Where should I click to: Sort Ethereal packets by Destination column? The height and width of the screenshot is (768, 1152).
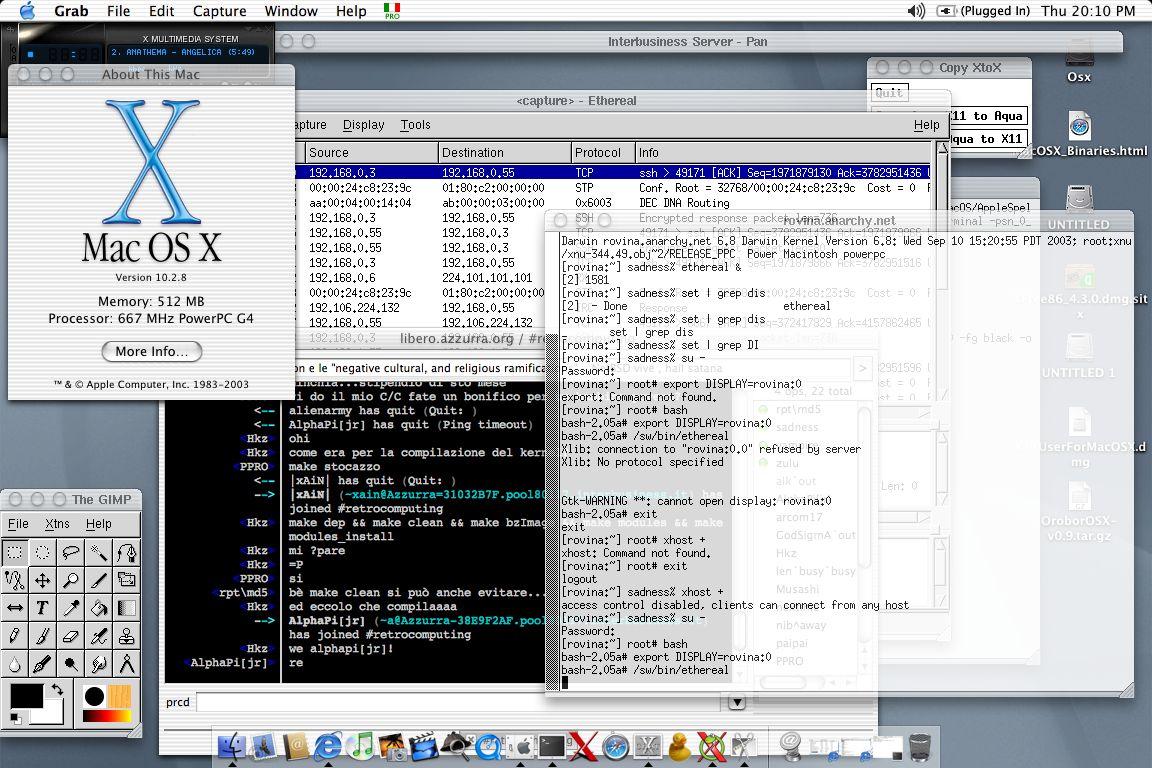pyautogui.click(x=504, y=153)
